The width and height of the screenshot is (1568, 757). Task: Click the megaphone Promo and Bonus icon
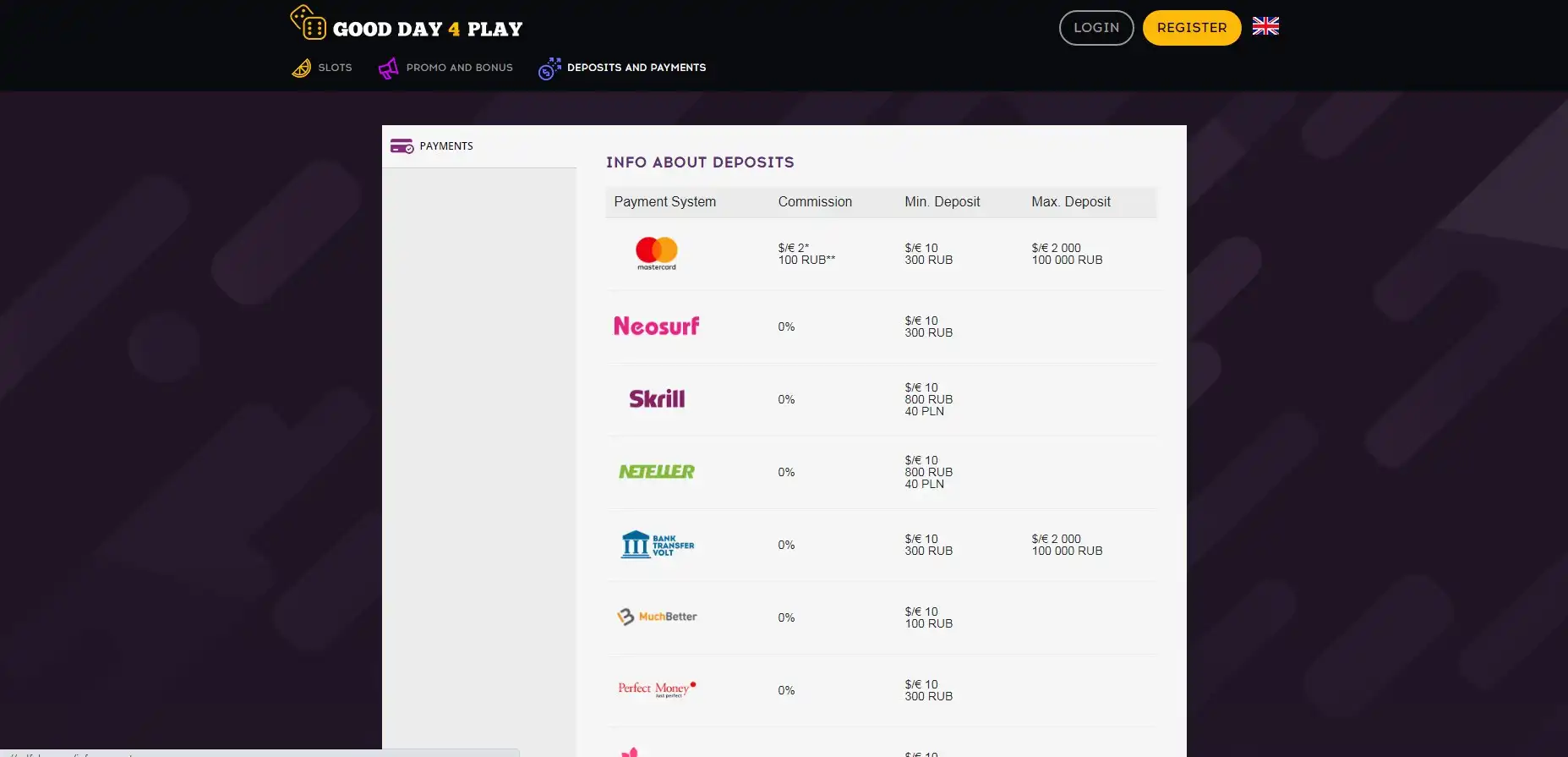point(388,68)
